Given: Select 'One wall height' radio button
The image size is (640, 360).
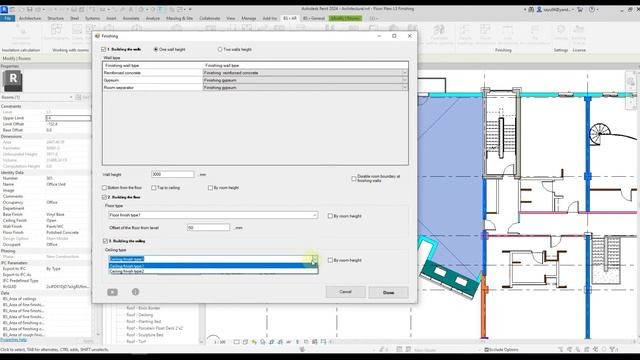Looking at the screenshot, I should click(x=156, y=49).
